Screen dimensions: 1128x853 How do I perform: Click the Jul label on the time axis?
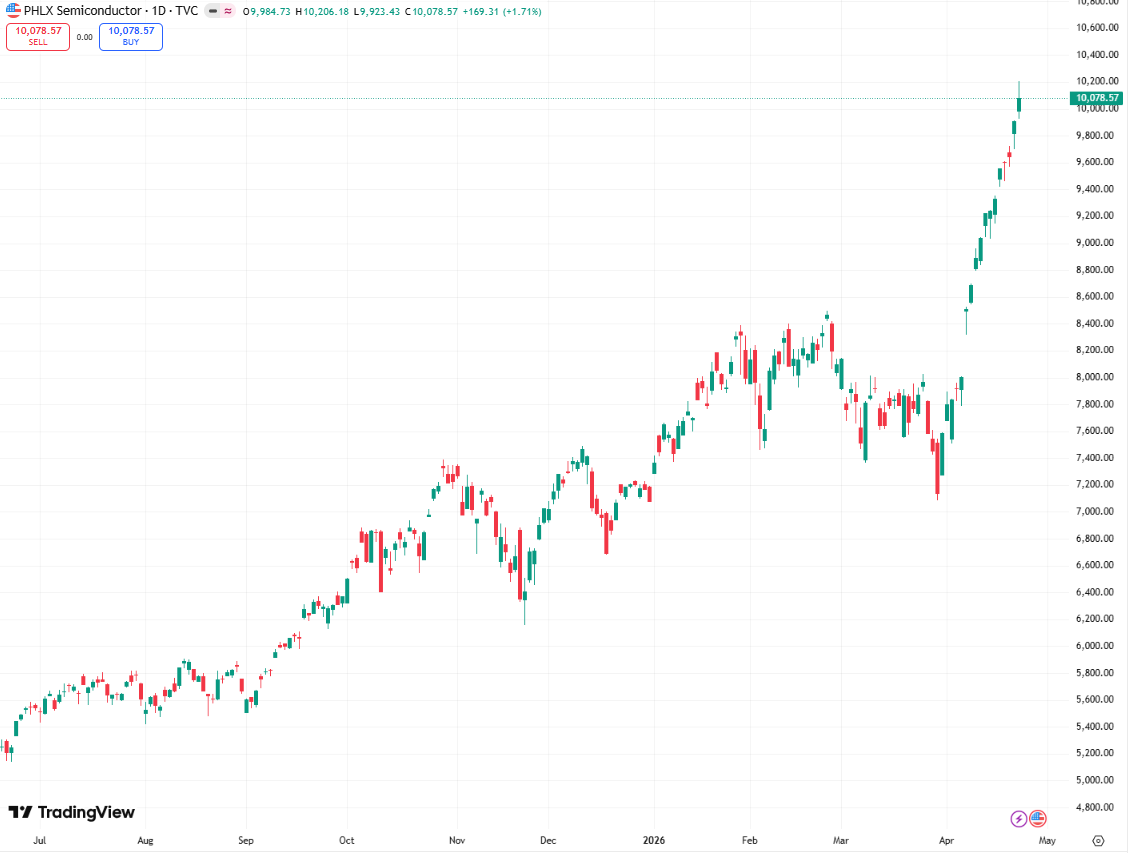[x=39, y=841]
